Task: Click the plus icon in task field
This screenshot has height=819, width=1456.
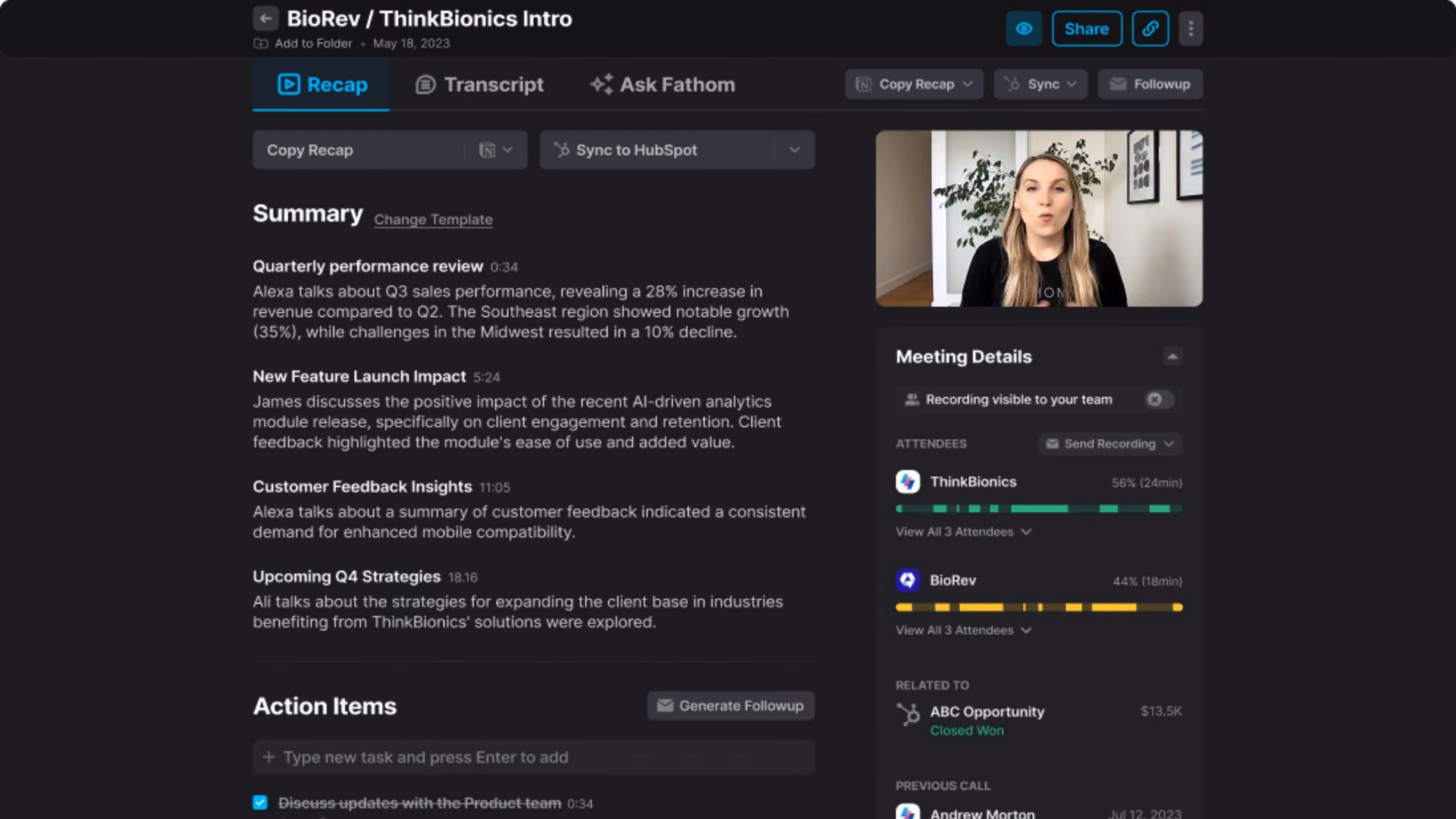Action: pyautogui.click(x=268, y=757)
